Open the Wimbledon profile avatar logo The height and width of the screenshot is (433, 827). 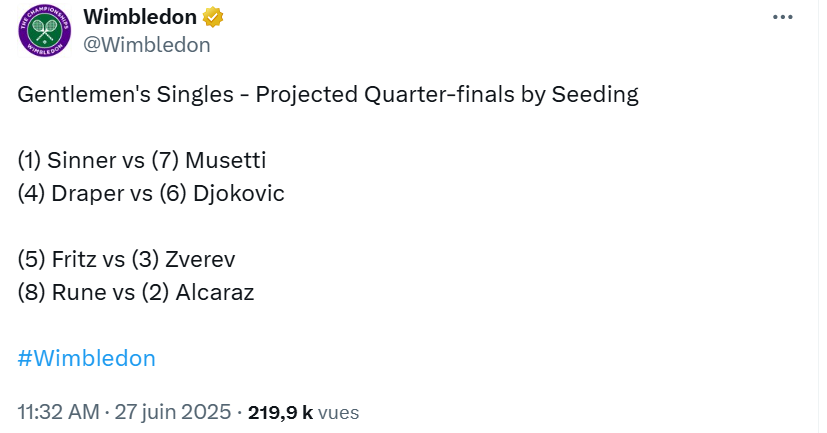(x=45, y=31)
